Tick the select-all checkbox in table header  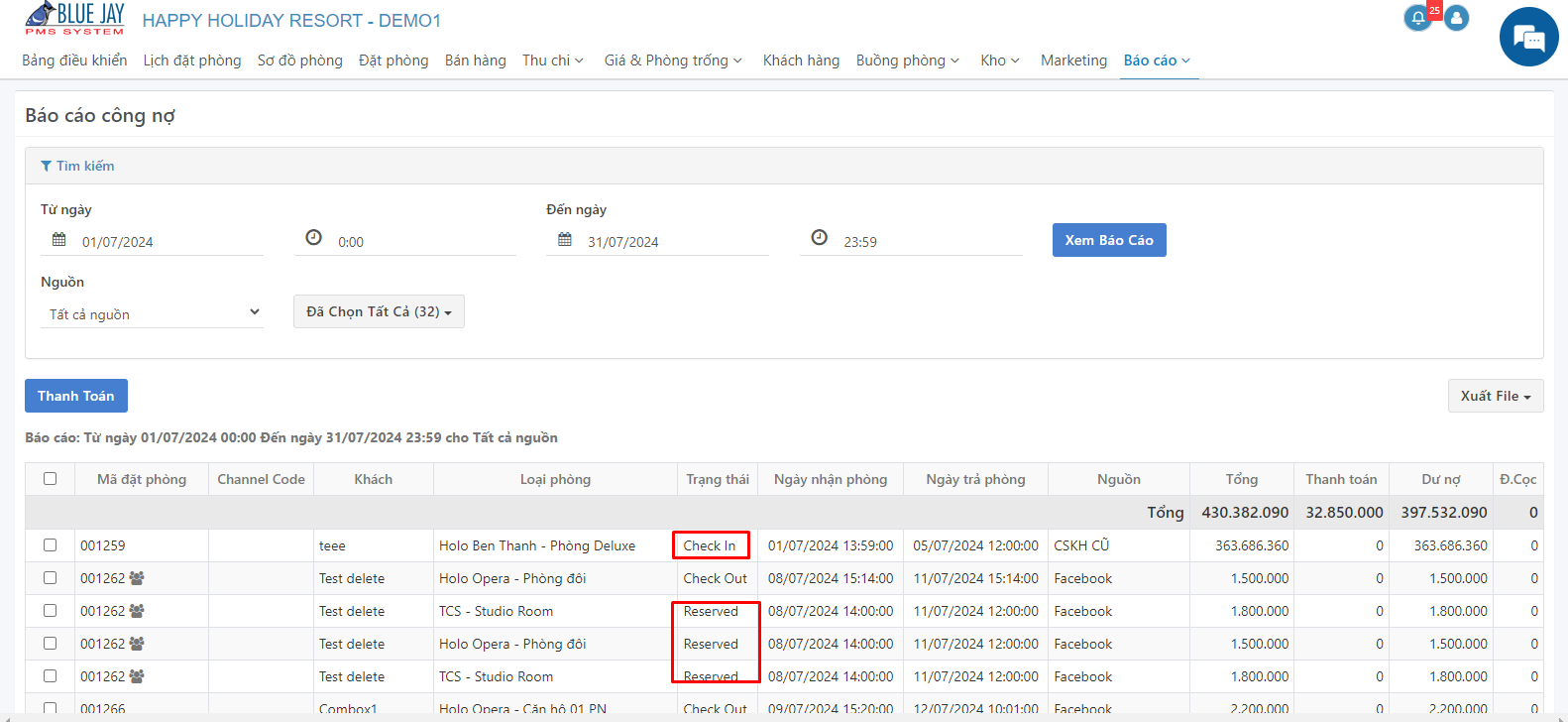[50, 479]
